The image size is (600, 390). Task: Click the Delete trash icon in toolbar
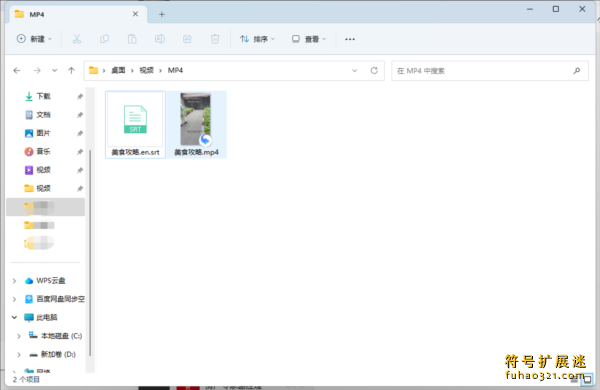point(215,39)
